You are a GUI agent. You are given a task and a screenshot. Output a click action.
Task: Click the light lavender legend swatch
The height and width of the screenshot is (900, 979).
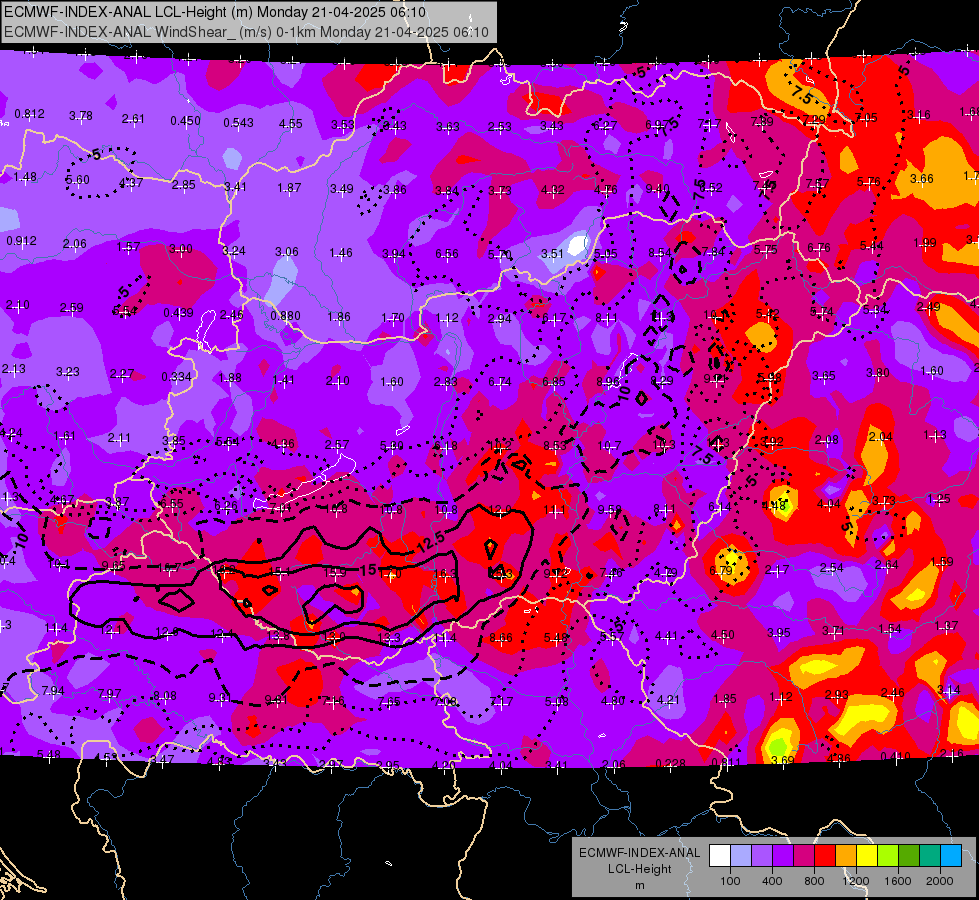(741, 856)
